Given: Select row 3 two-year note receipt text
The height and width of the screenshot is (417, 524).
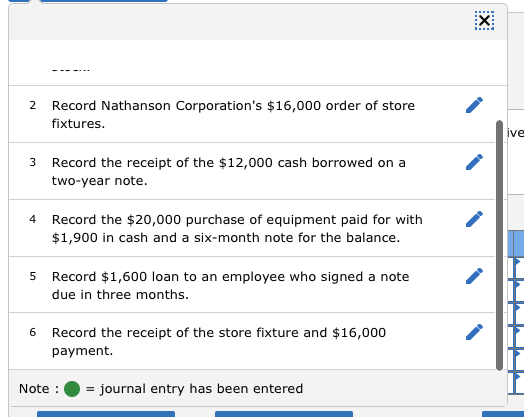Looking at the screenshot, I should pyautogui.click(x=229, y=172).
